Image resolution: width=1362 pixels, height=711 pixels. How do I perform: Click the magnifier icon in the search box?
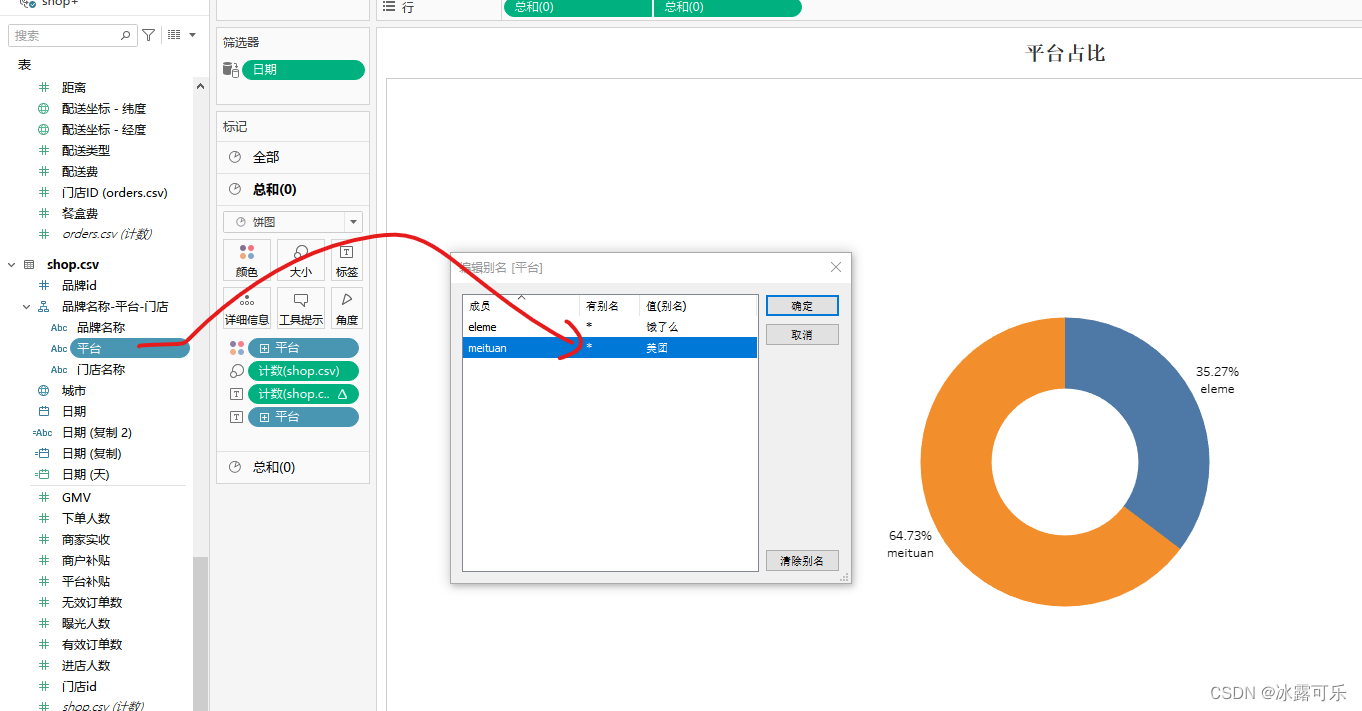(125, 35)
